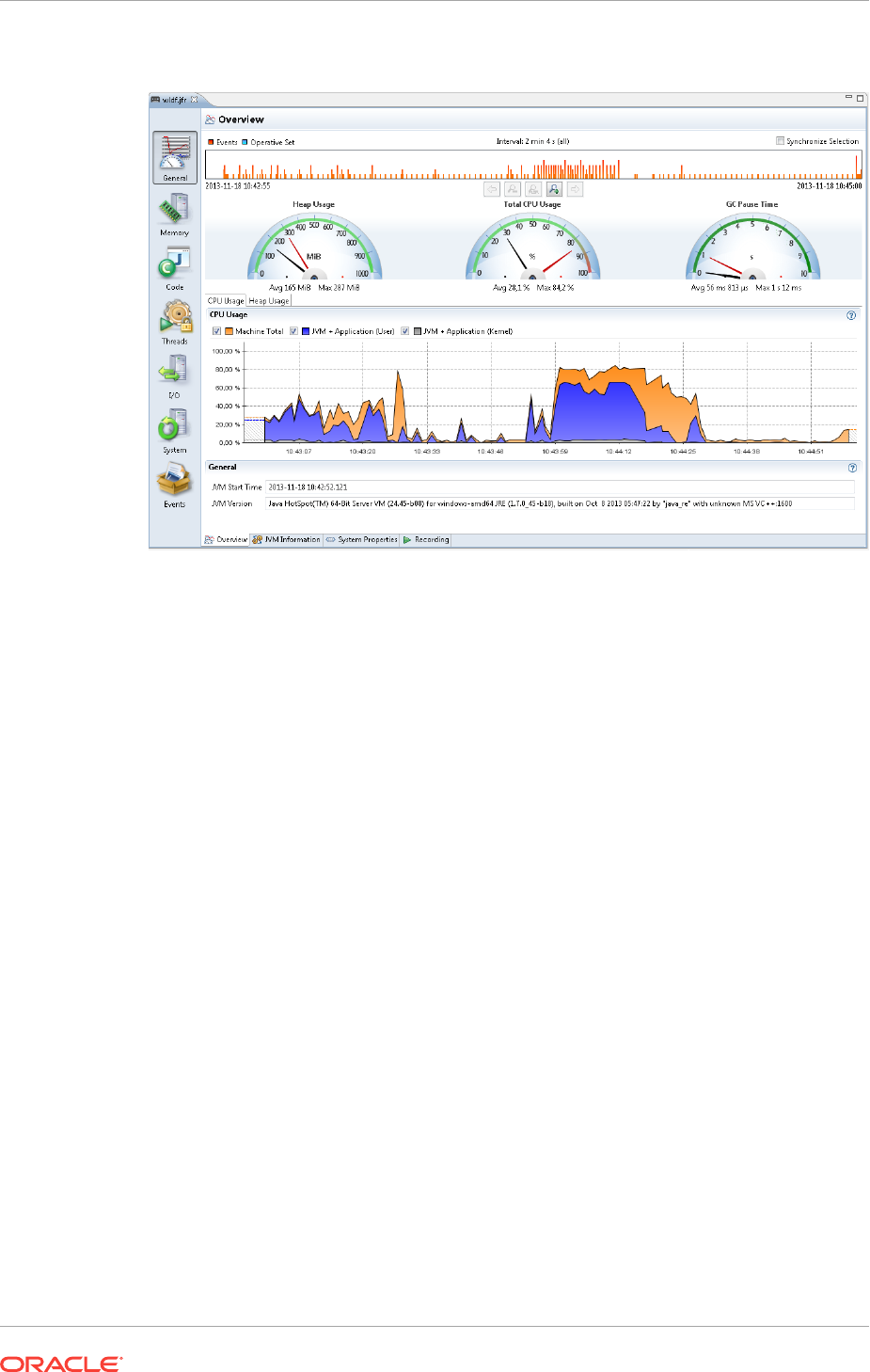Click the Heap Usage gauge dial
This screenshot has height=1372, width=870.
pyautogui.click(x=314, y=247)
